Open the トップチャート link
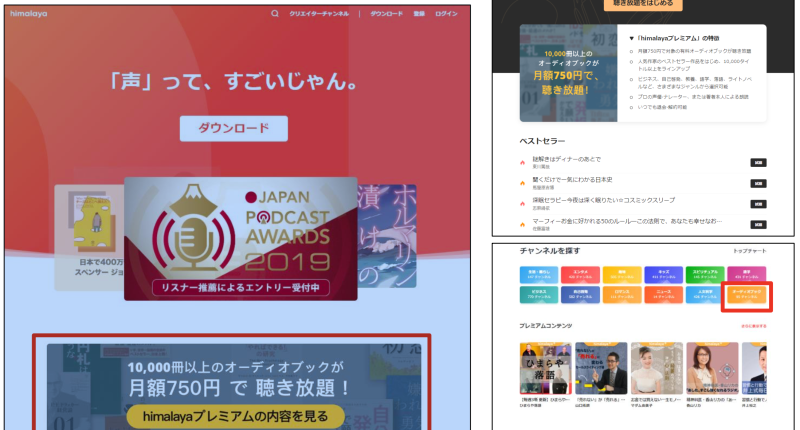Image resolution: width=800 pixels, height=430 pixels. click(x=749, y=251)
